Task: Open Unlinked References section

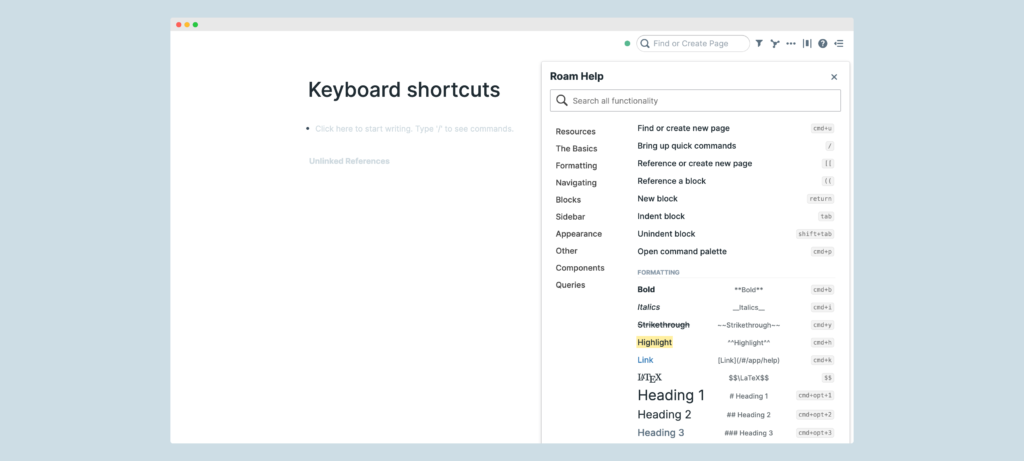Action: click(x=349, y=161)
